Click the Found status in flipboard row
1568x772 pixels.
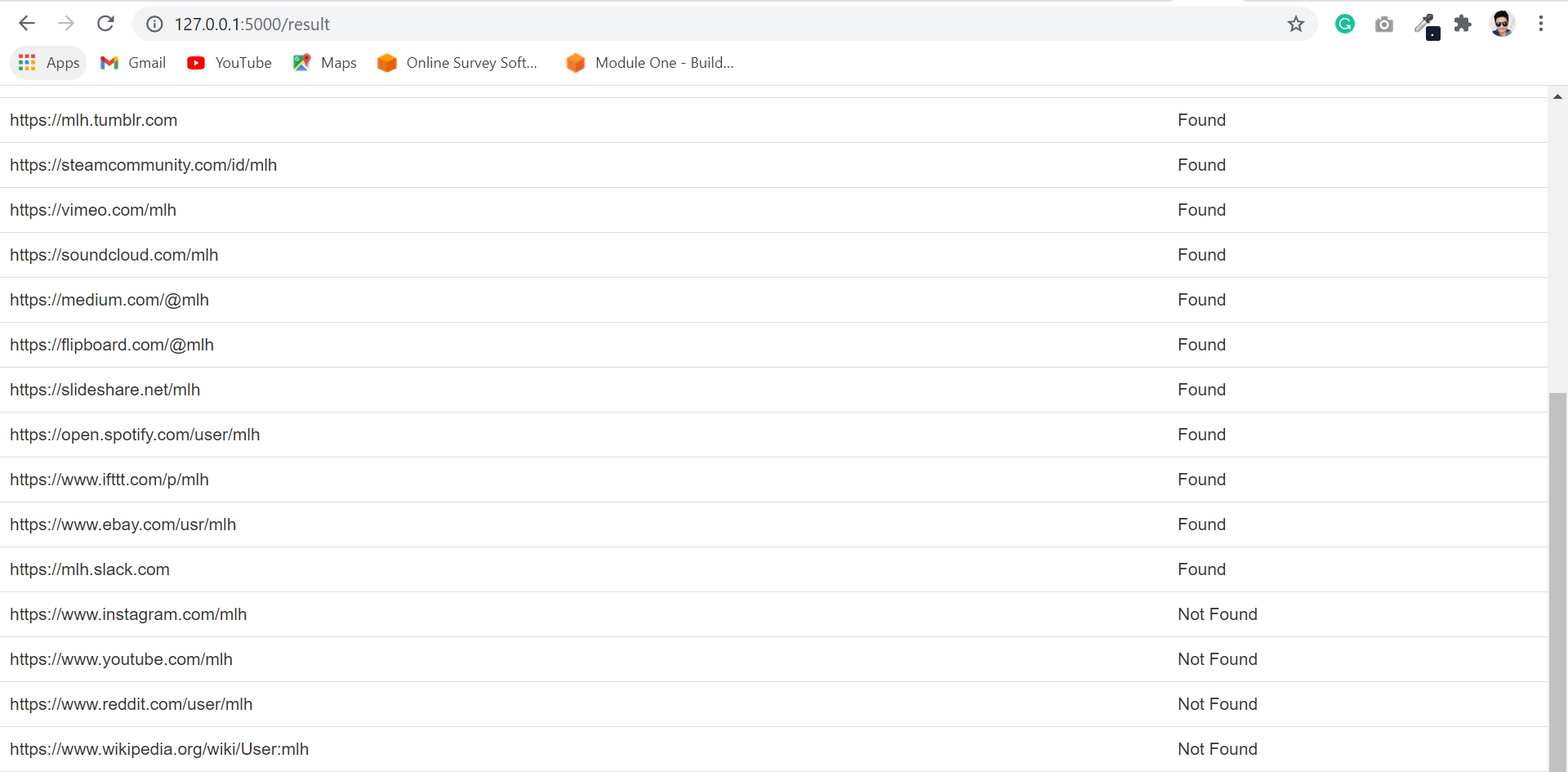1201,345
